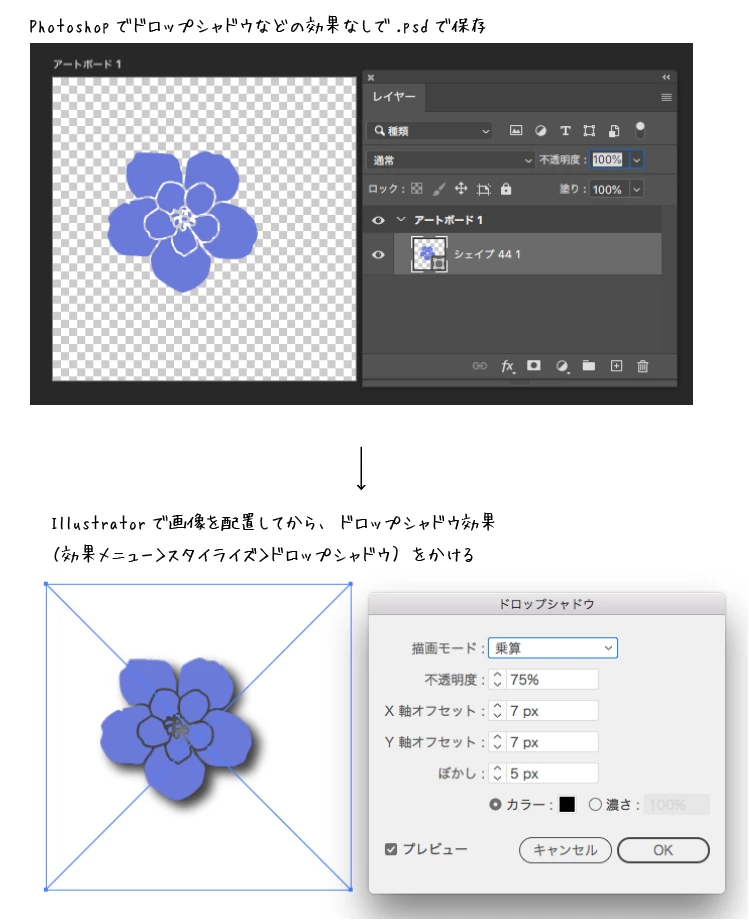
Task: Select the シェイプ 44 1 layer thumbnail
Action: tap(429, 254)
